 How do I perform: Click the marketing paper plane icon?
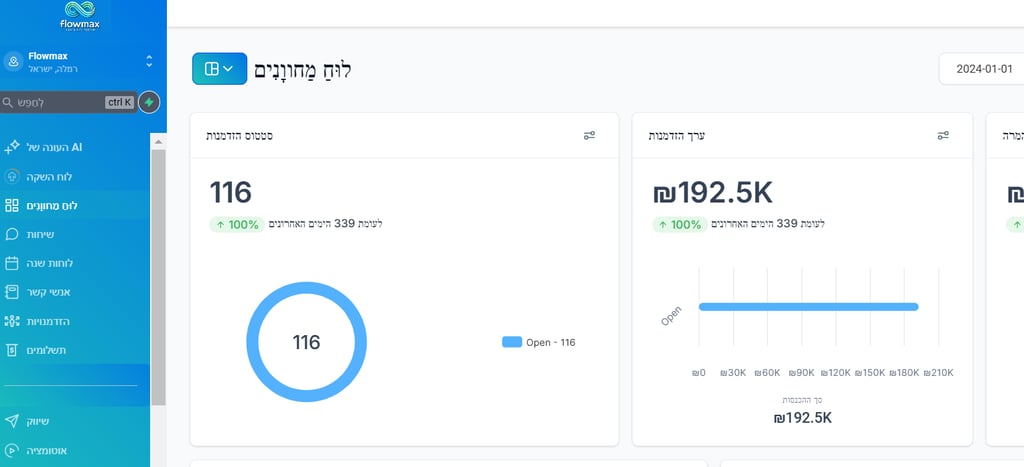click(12, 421)
